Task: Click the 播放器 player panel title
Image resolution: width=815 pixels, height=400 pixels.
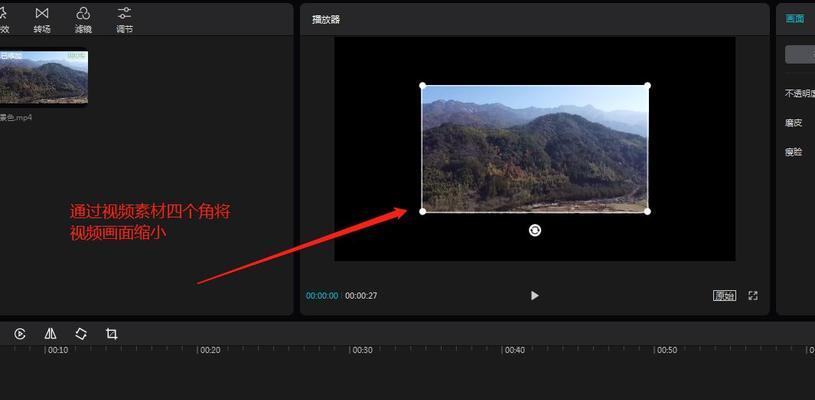Action: pyautogui.click(x=326, y=20)
